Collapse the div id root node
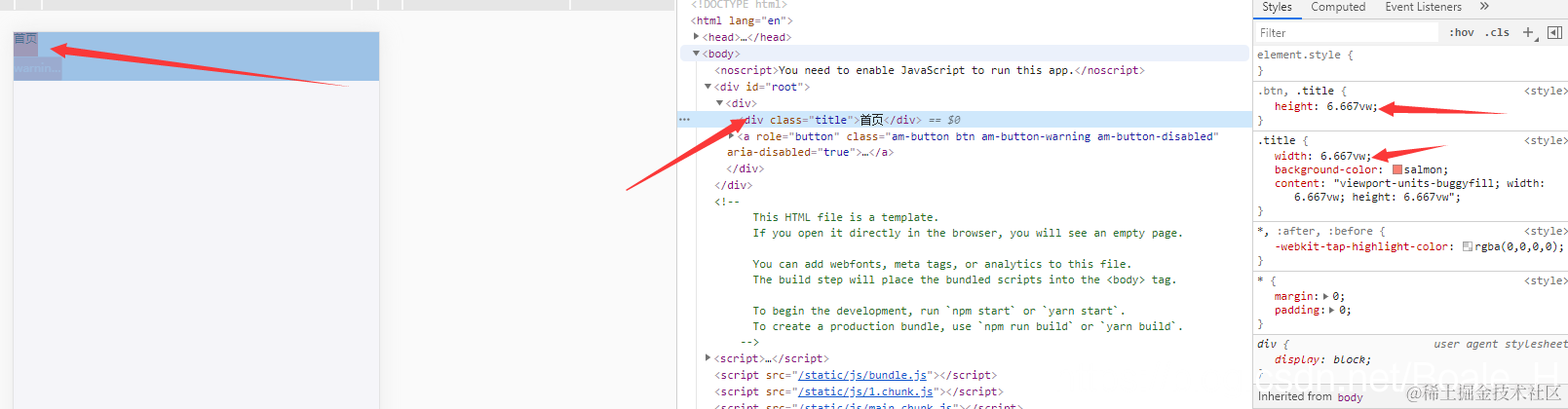This screenshot has height=409, width=1568. 708,87
